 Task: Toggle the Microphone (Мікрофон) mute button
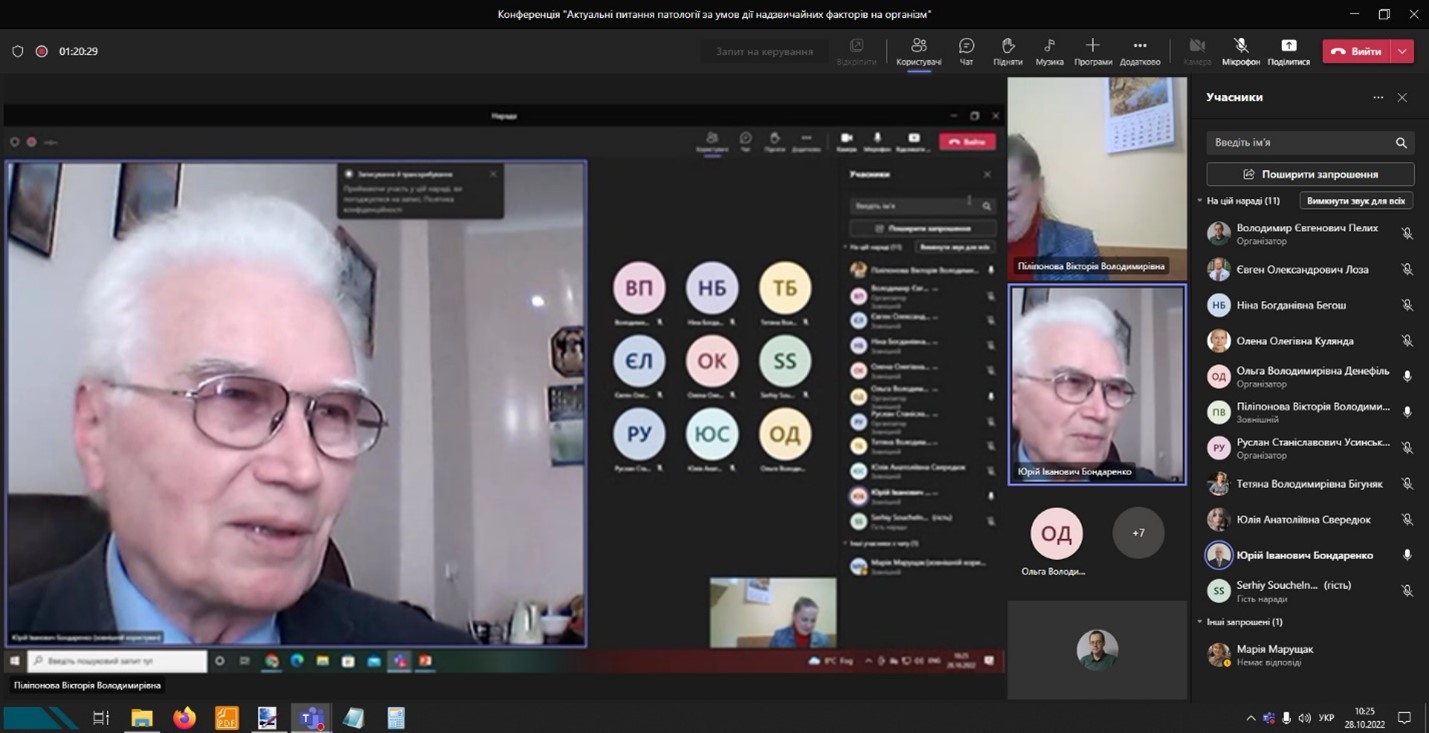pos(1240,47)
